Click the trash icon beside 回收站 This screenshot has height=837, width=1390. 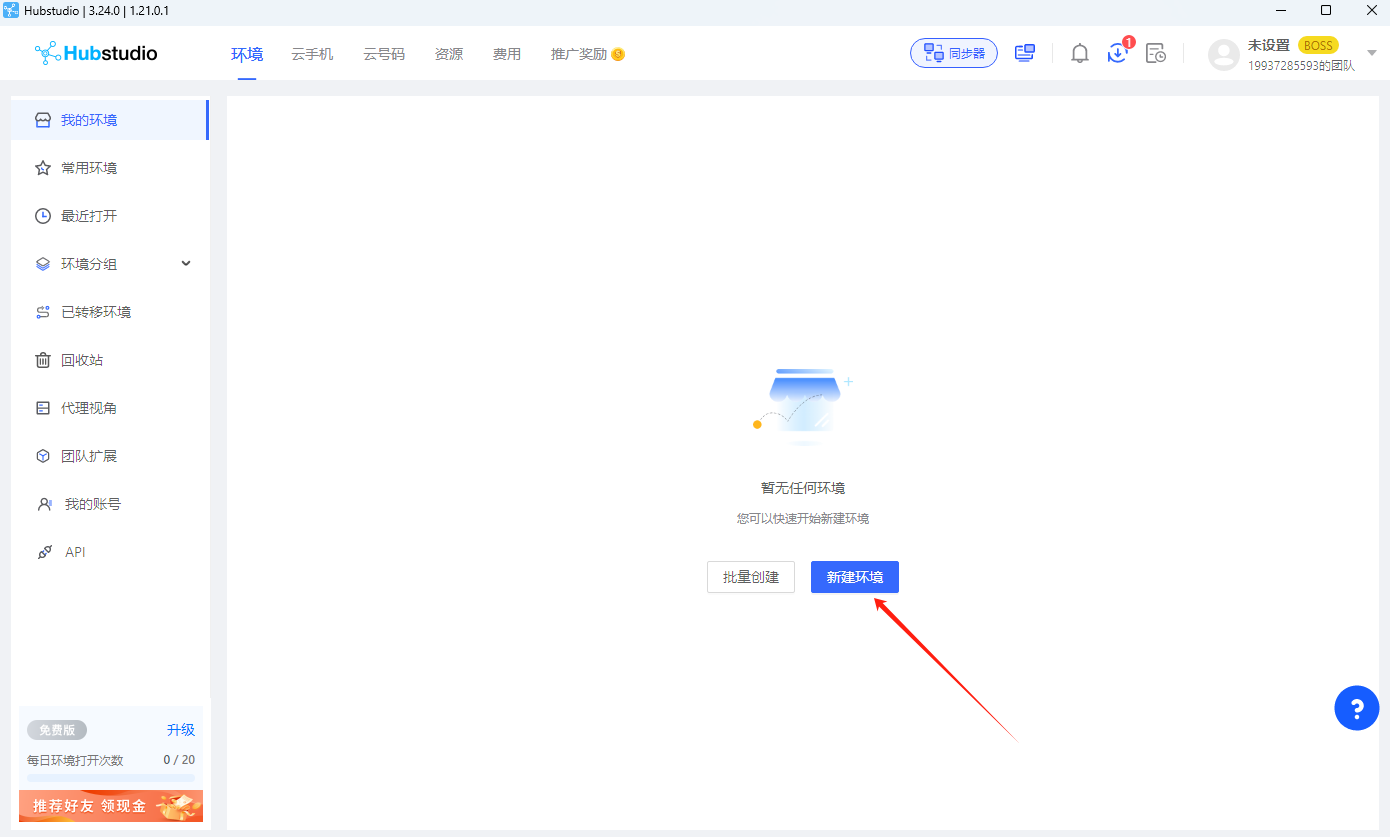click(x=43, y=360)
